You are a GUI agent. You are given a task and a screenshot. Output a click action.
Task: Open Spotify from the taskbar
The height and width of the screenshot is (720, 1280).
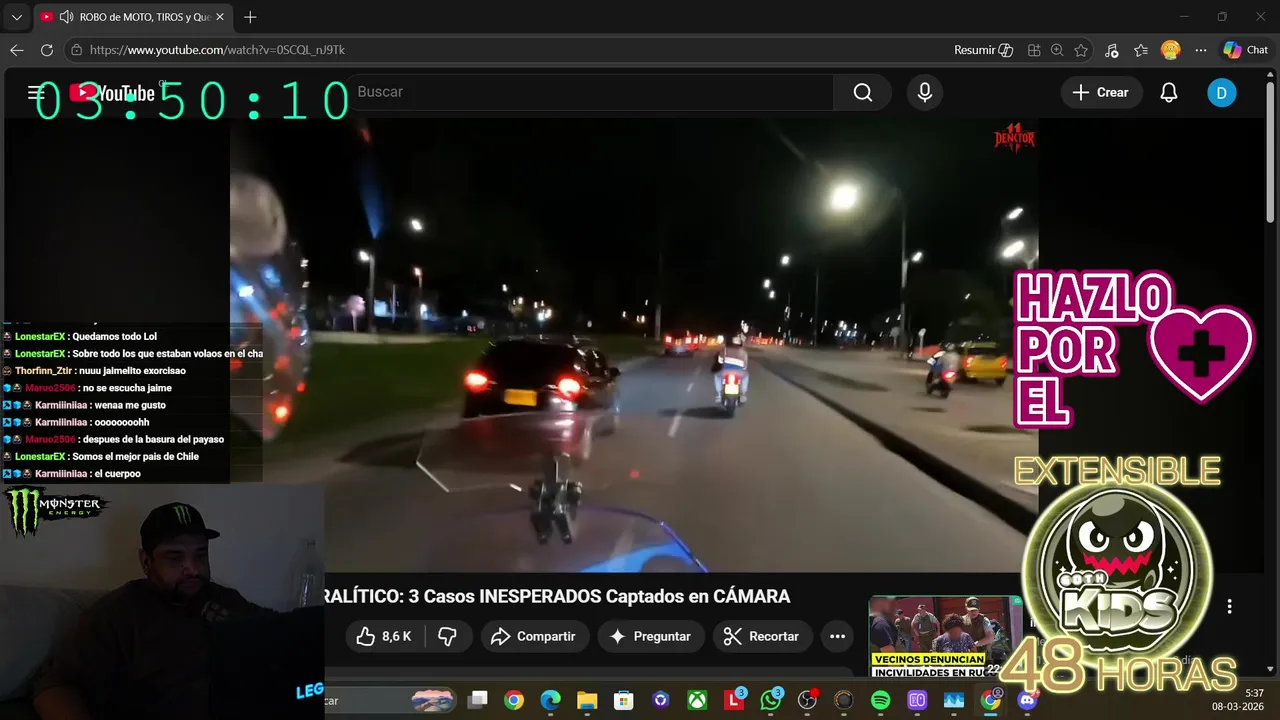(x=880, y=700)
